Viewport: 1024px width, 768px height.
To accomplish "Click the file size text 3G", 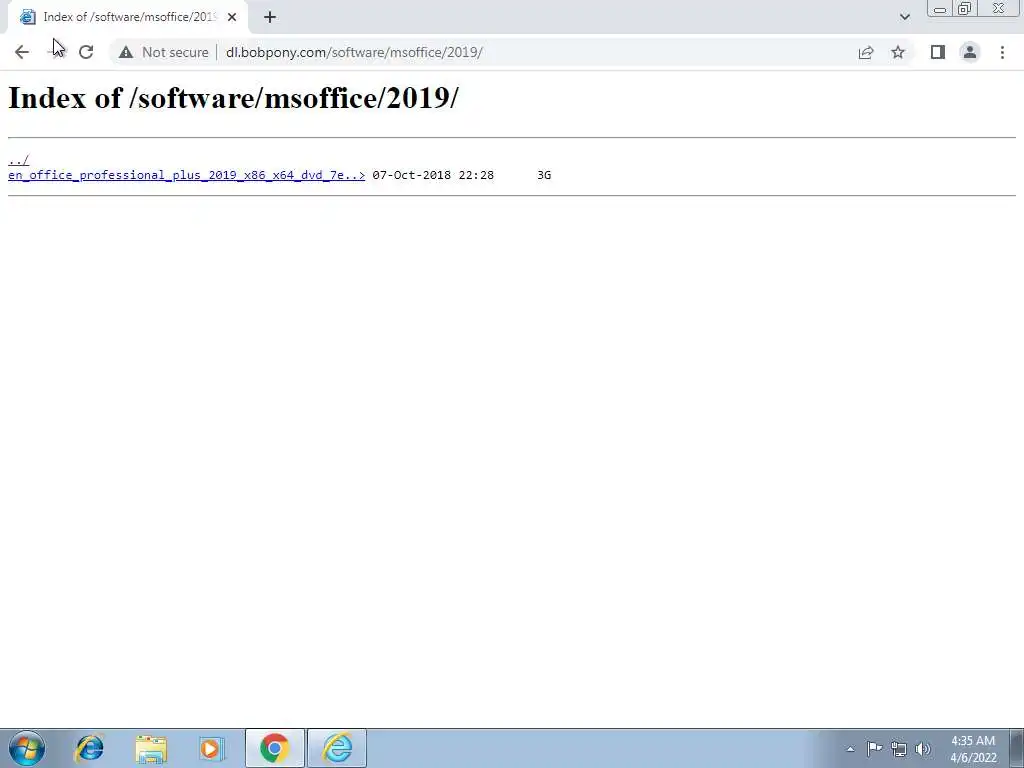I will tap(544, 175).
